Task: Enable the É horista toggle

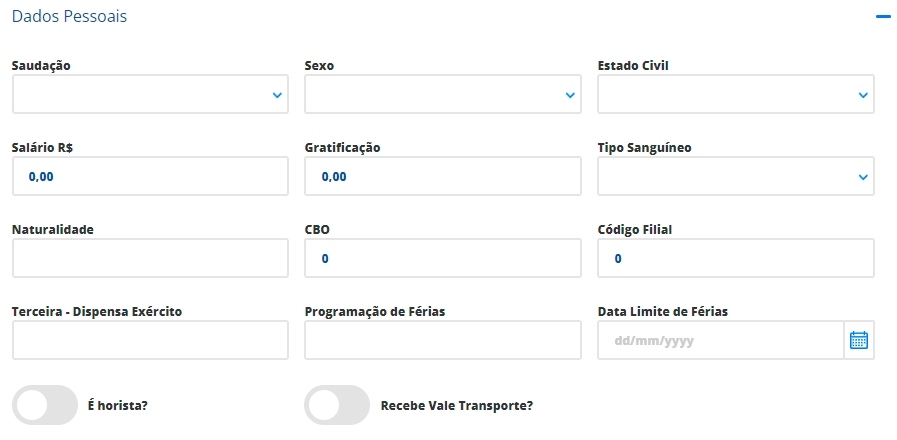Action: coord(45,405)
